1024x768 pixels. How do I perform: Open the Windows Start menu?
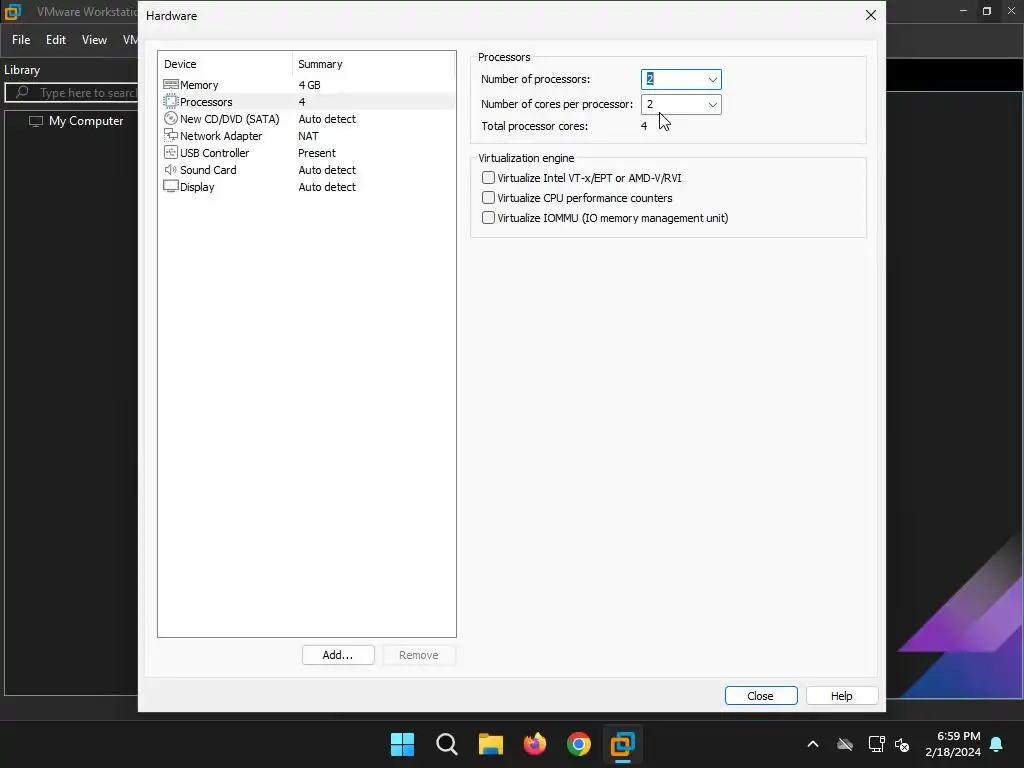pyautogui.click(x=402, y=744)
